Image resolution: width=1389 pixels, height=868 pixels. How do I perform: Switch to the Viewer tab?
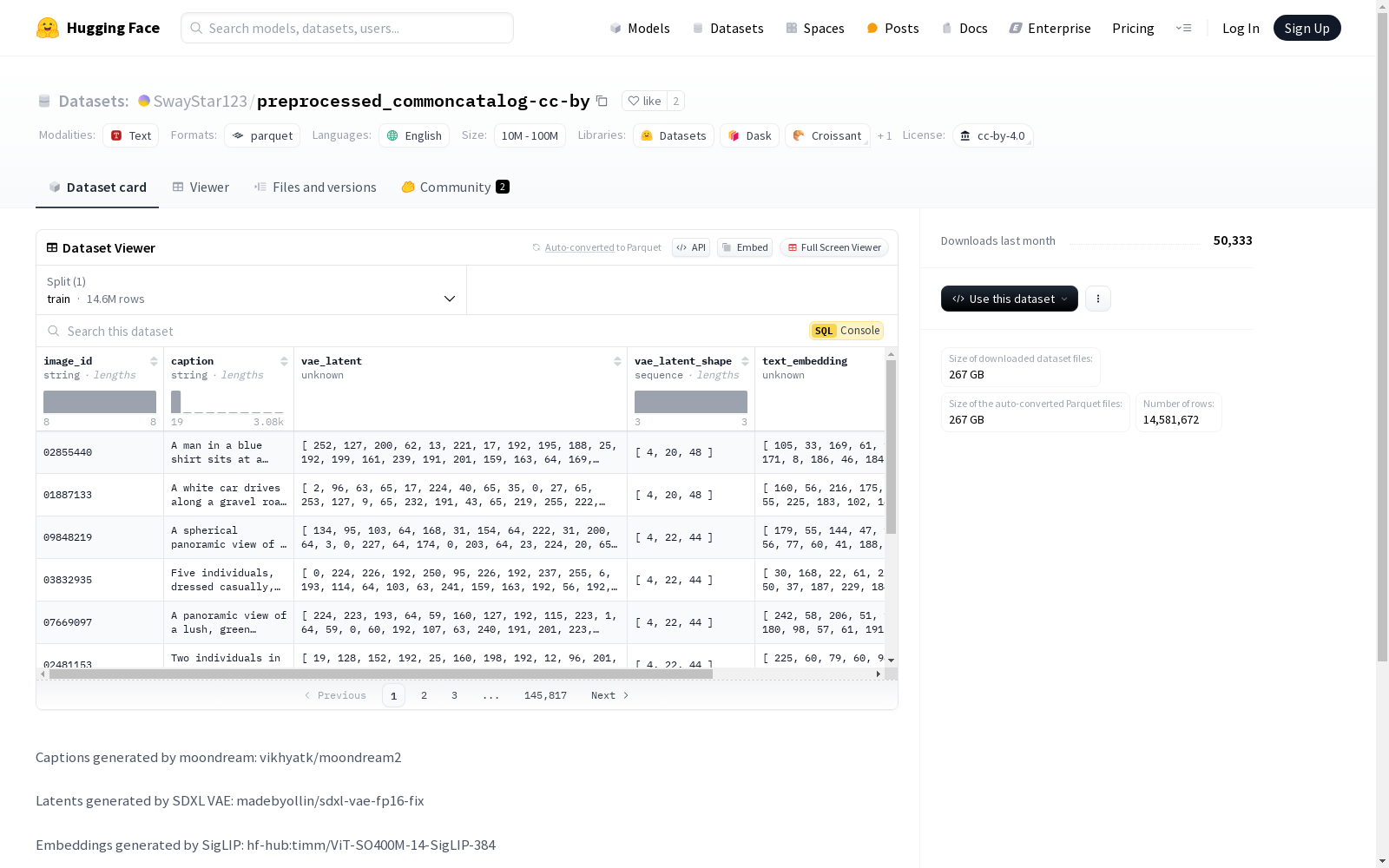tap(201, 187)
